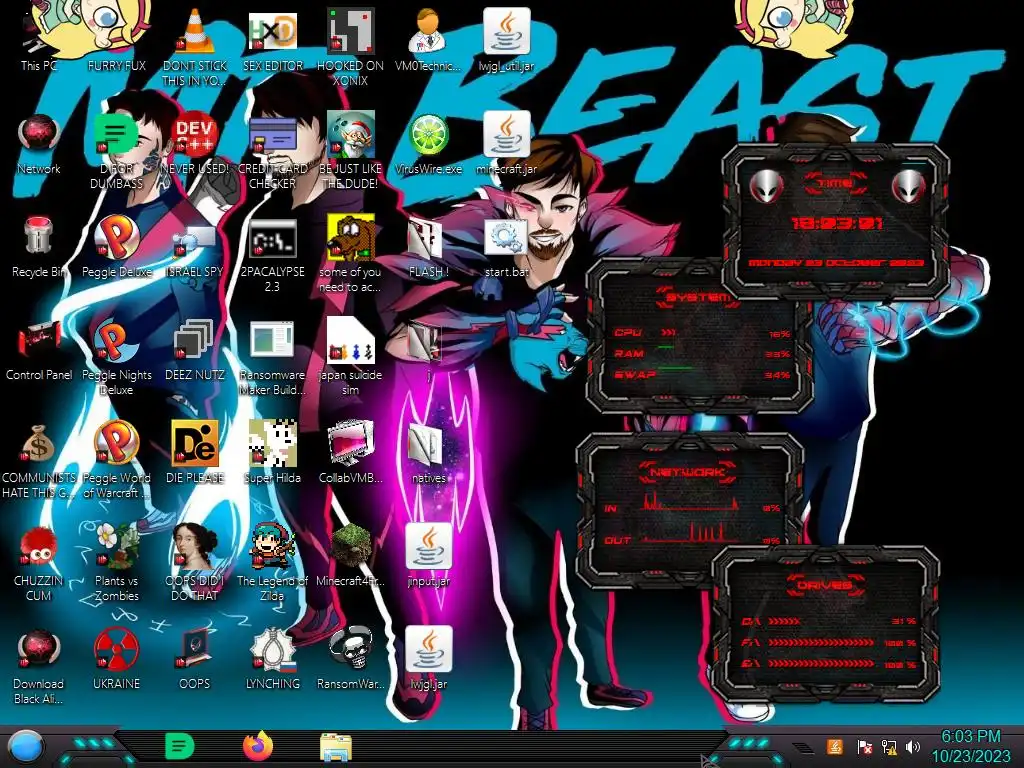1024x768 pixels.
Task: Select the NETWORK traffic gadget
Action: 688,509
